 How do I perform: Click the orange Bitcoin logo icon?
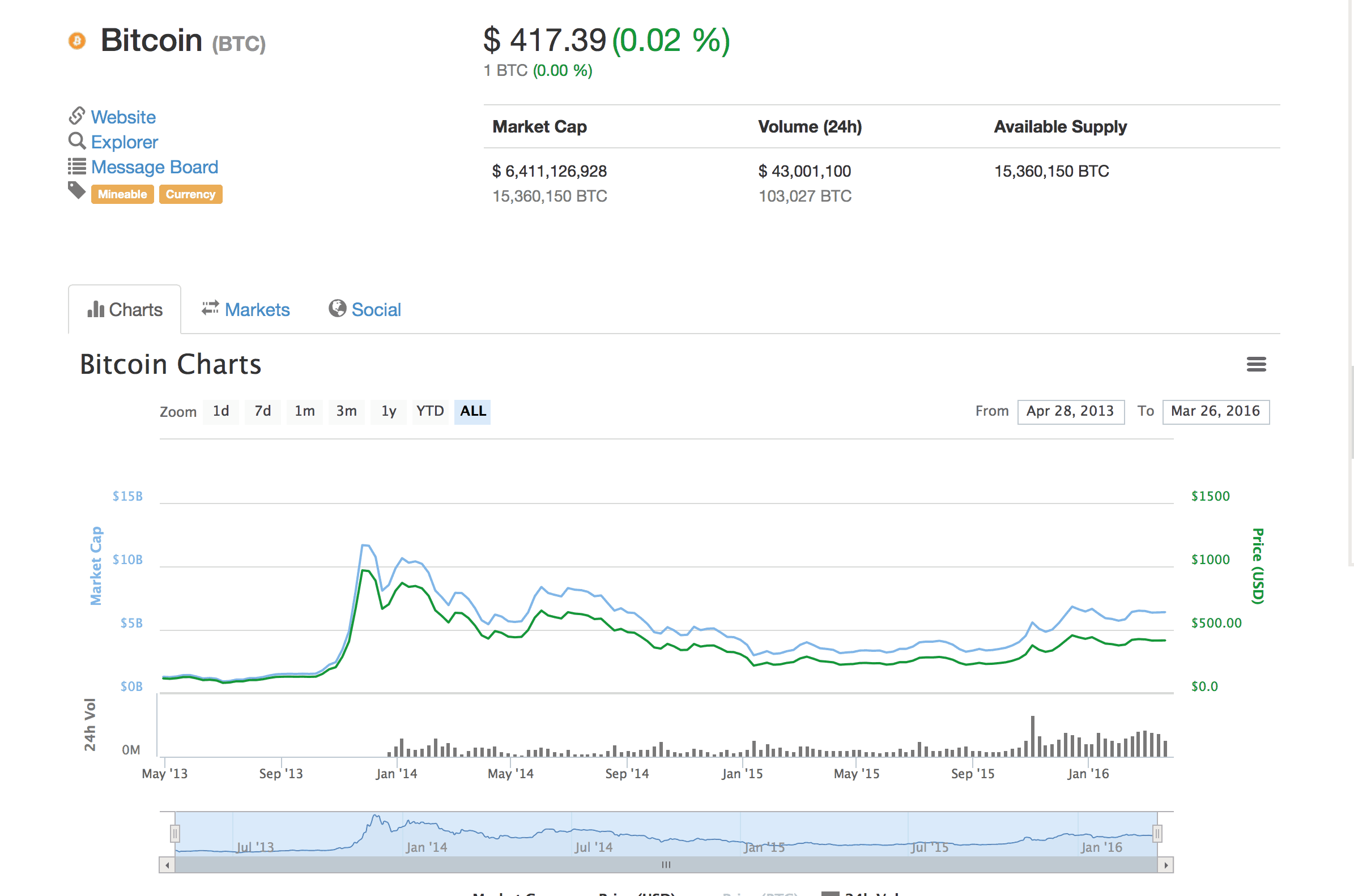pos(77,41)
